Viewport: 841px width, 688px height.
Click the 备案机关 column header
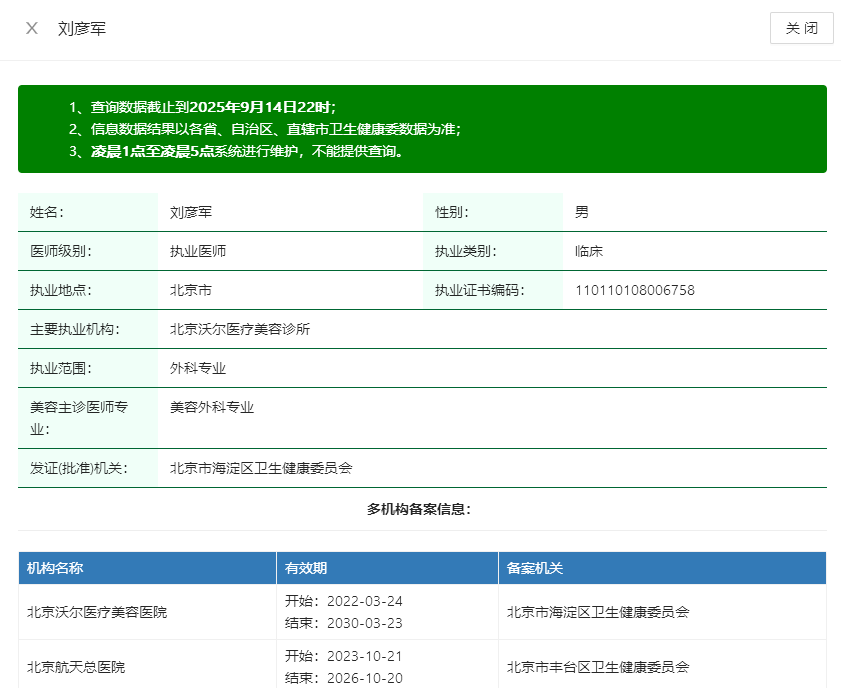coord(535,568)
